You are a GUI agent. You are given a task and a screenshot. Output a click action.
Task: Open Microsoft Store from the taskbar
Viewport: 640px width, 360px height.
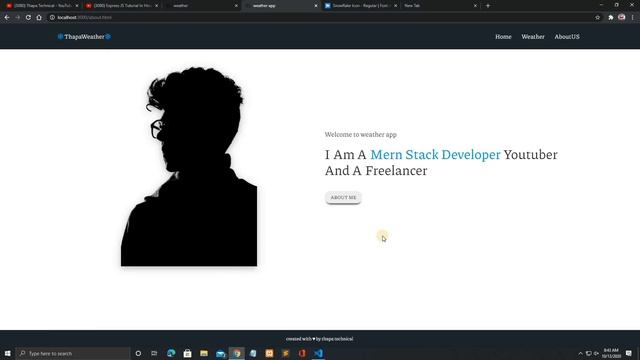pos(187,353)
